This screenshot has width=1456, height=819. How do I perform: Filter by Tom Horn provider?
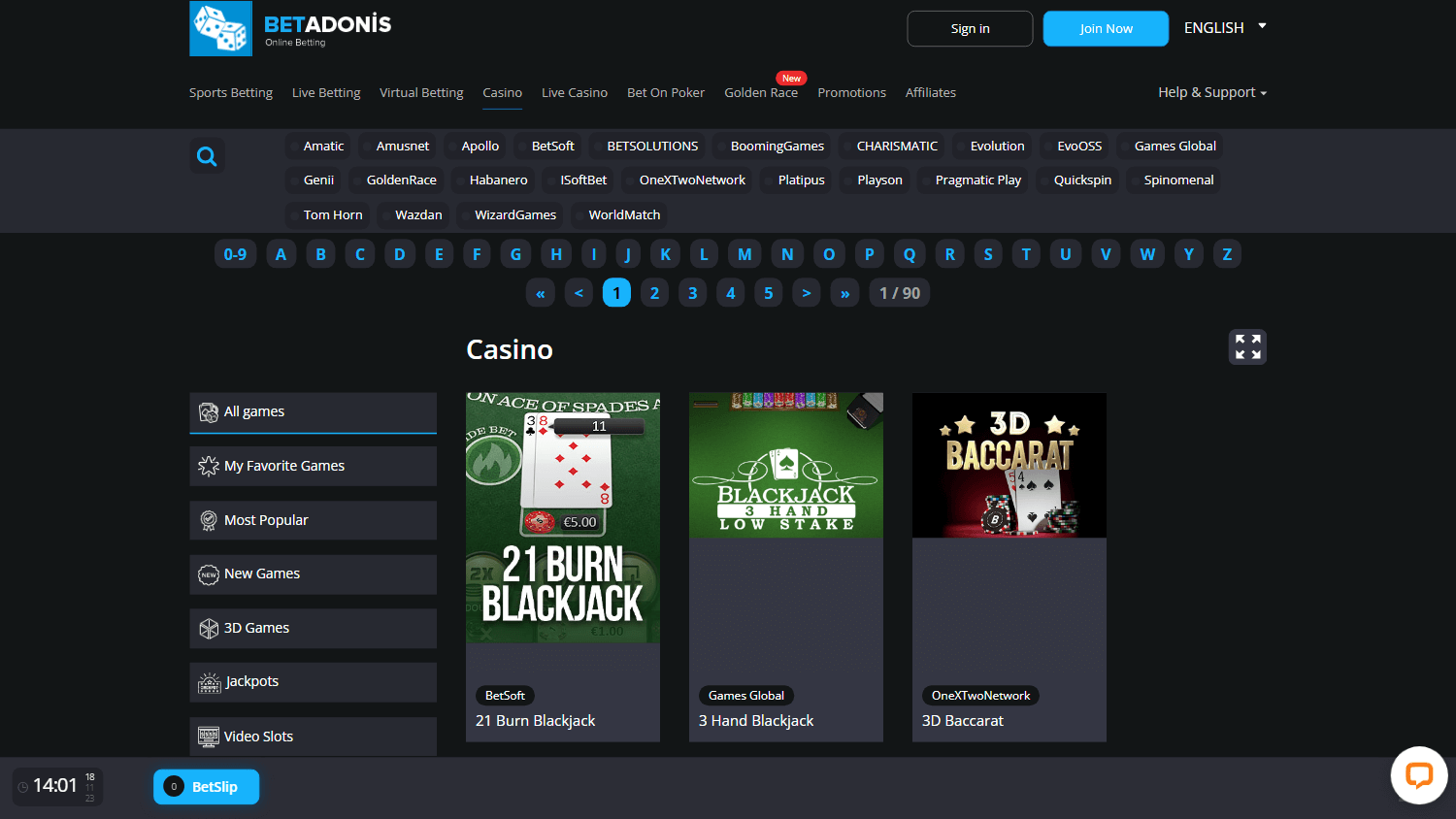(x=327, y=215)
